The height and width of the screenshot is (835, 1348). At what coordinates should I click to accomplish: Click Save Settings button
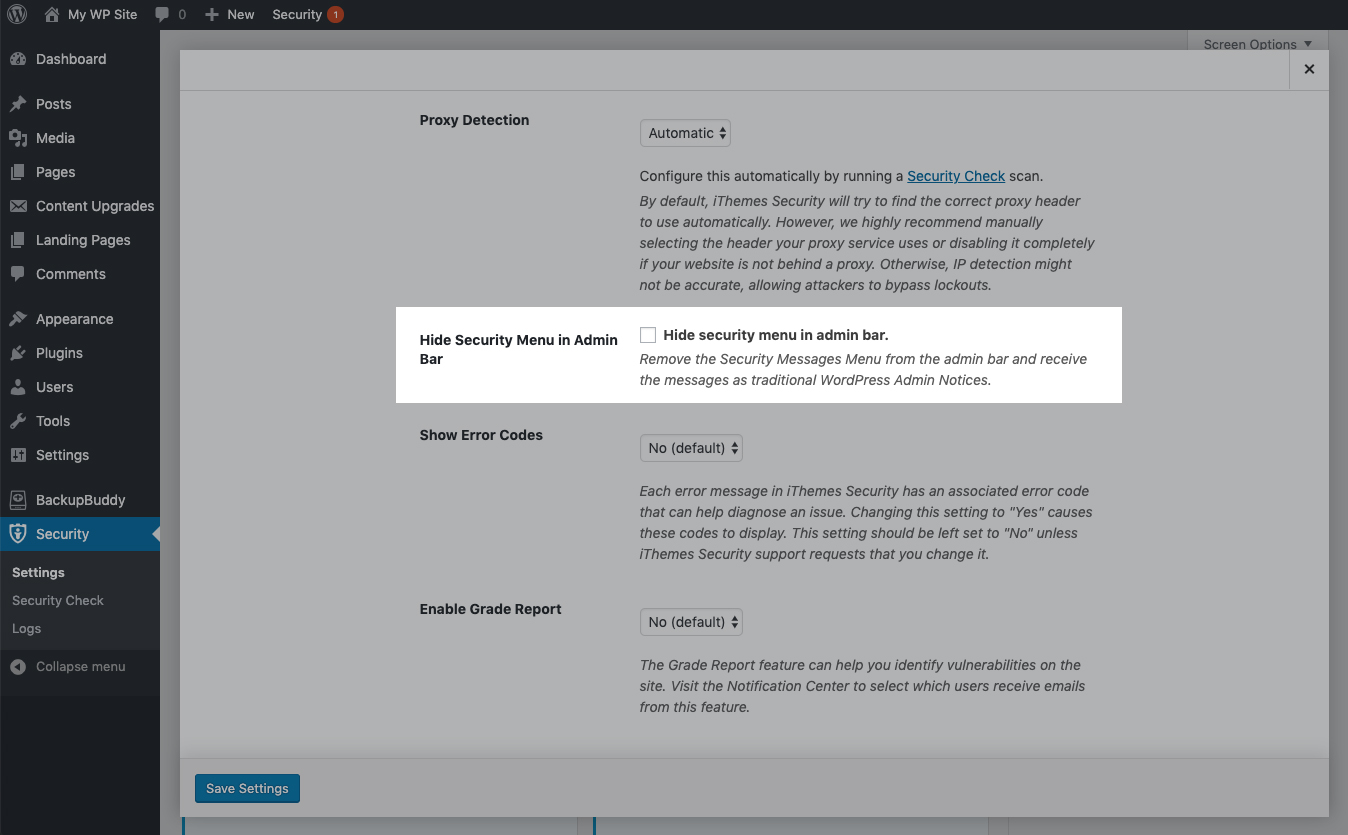coord(247,788)
